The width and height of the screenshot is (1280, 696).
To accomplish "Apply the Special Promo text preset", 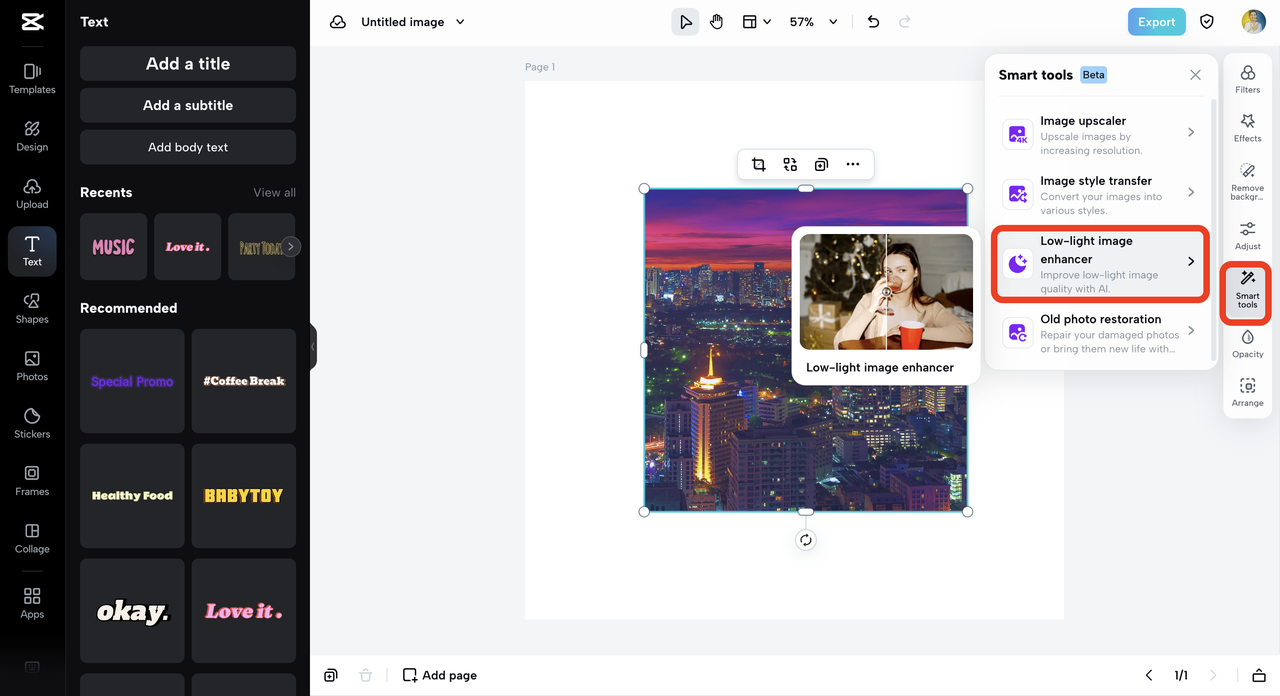I will click(132, 381).
